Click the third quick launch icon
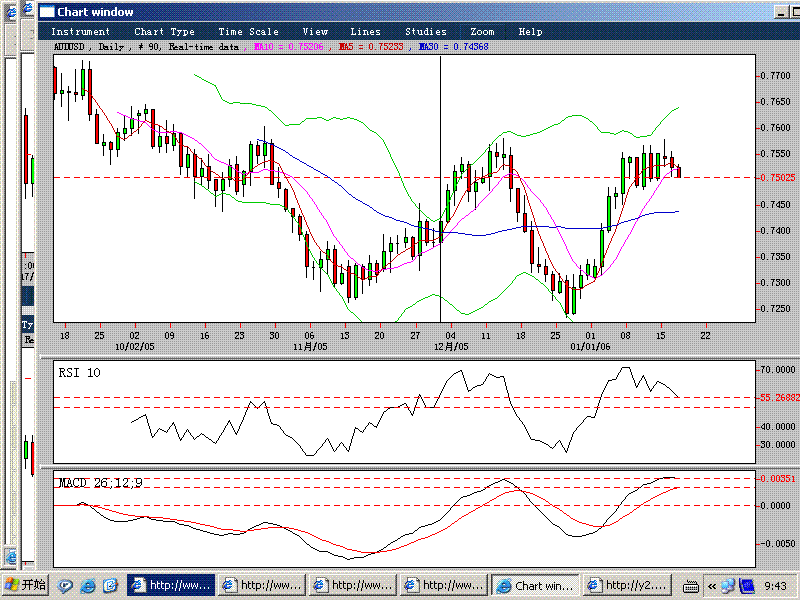This screenshot has width=800, height=600. (x=110, y=585)
